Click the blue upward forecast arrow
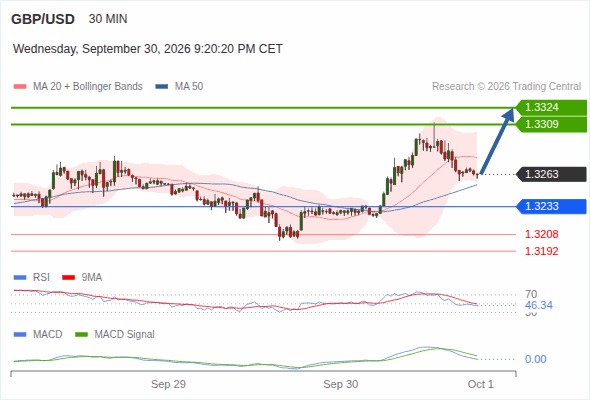This screenshot has height=400, width=590. [497, 141]
